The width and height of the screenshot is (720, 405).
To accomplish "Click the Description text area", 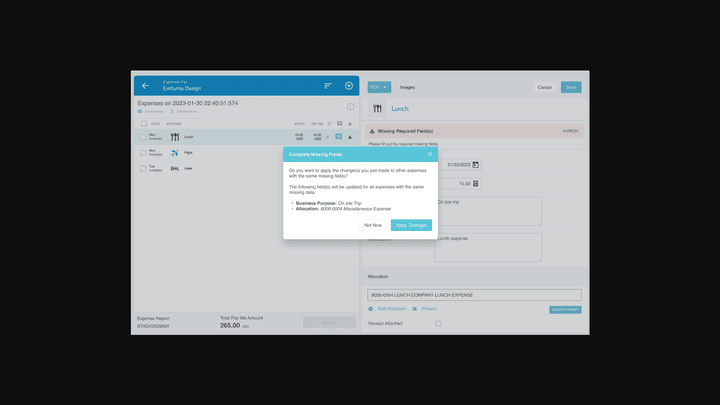I will [488, 248].
